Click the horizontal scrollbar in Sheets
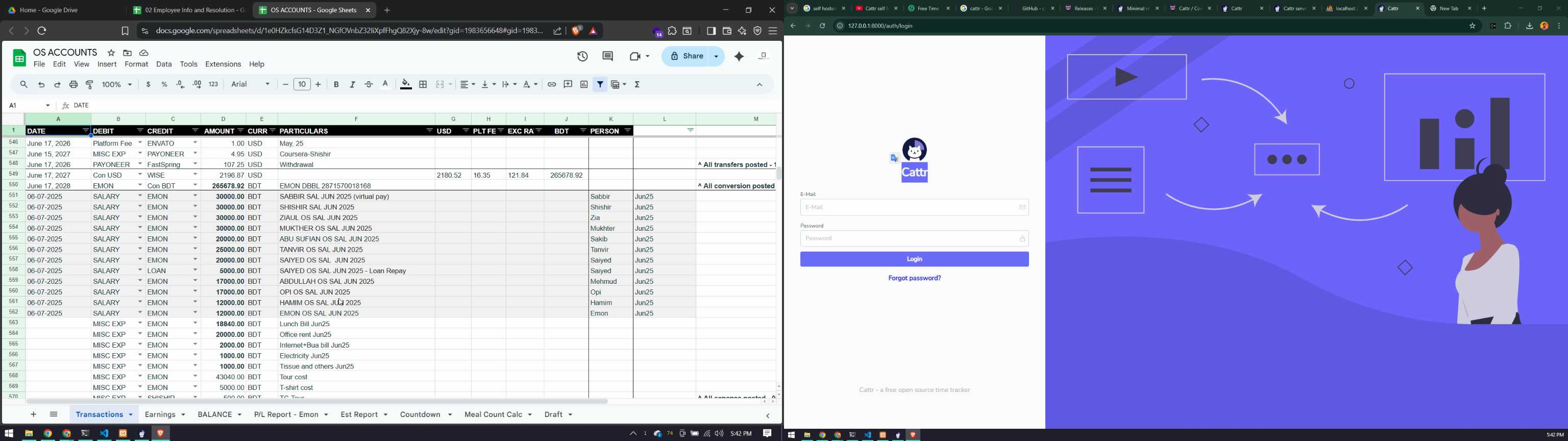1568x441 pixels. (x=317, y=401)
